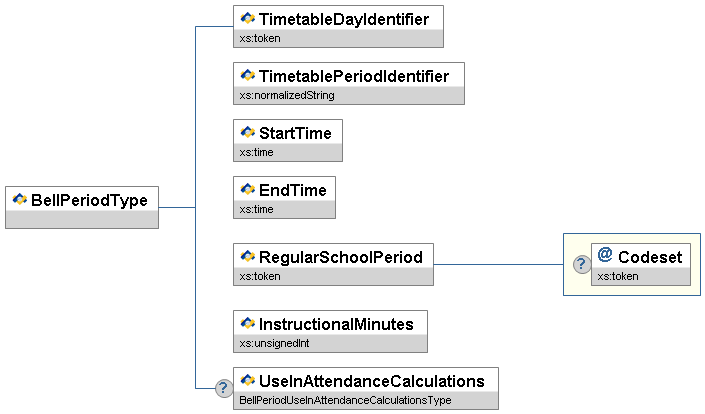Click the StartTime element icon
Screen dimensions: 705x414
pos(247,133)
